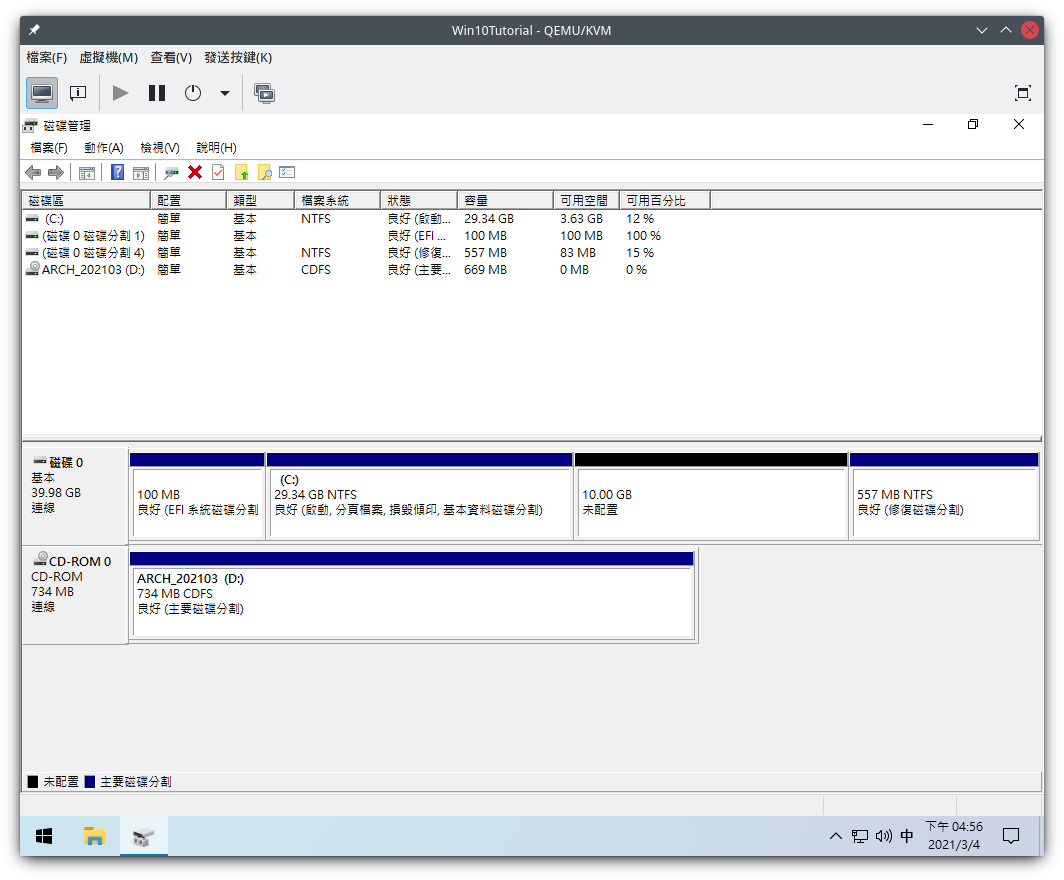Image resolution: width=1064 pixels, height=880 pixels.
Task: Expand the shutdown options dropdown arrow
Action: [x=225, y=93]
